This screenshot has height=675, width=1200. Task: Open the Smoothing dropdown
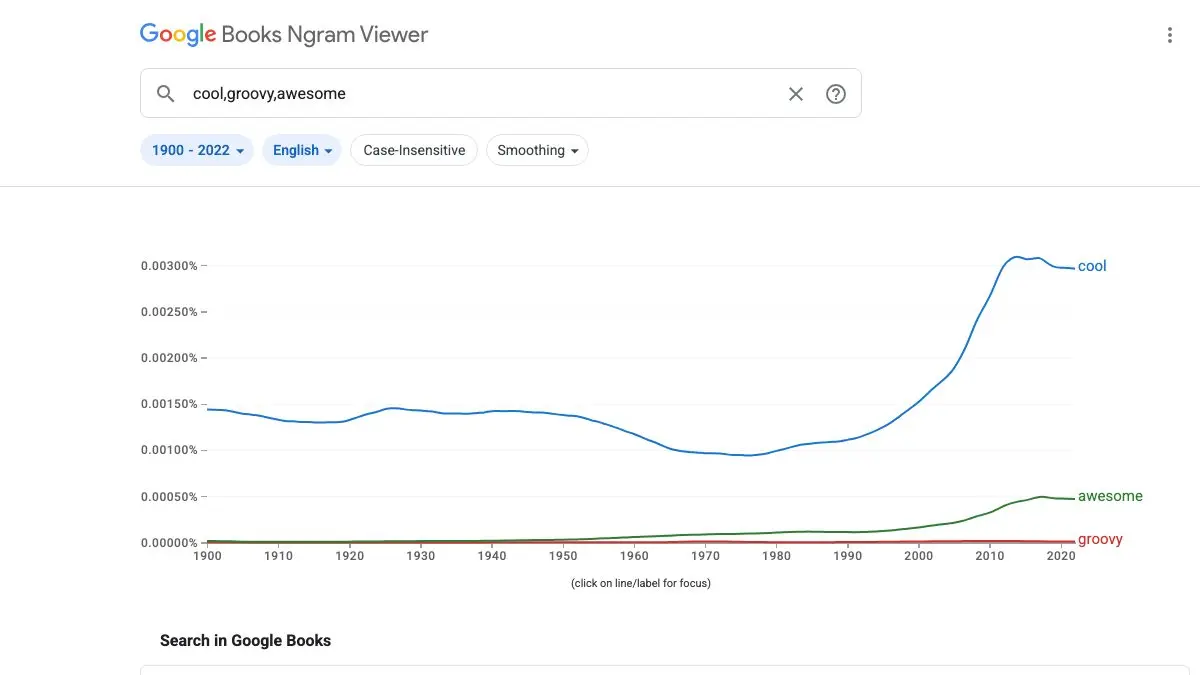coord(537,150)
